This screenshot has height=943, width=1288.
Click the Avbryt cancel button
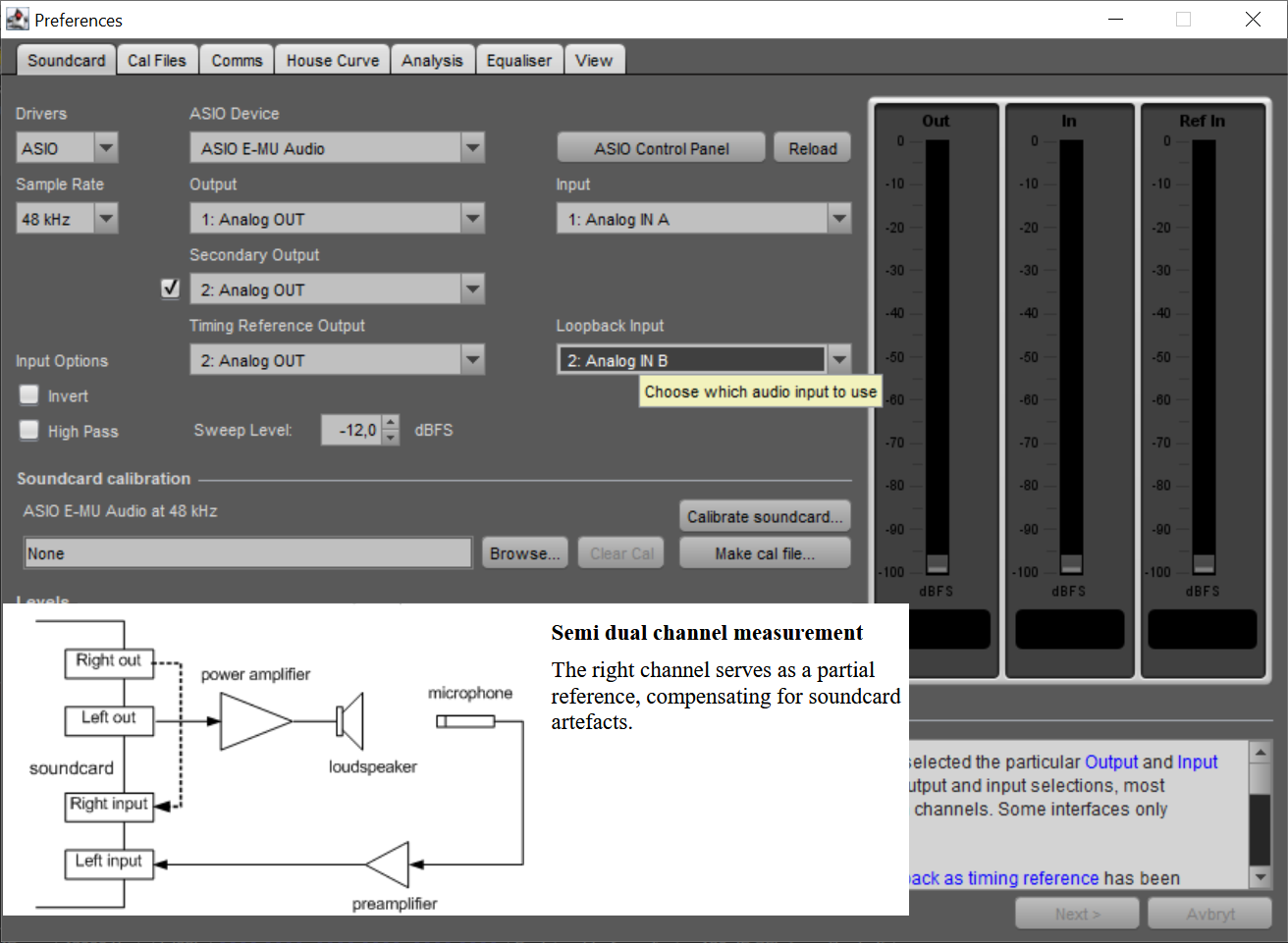1210,914
